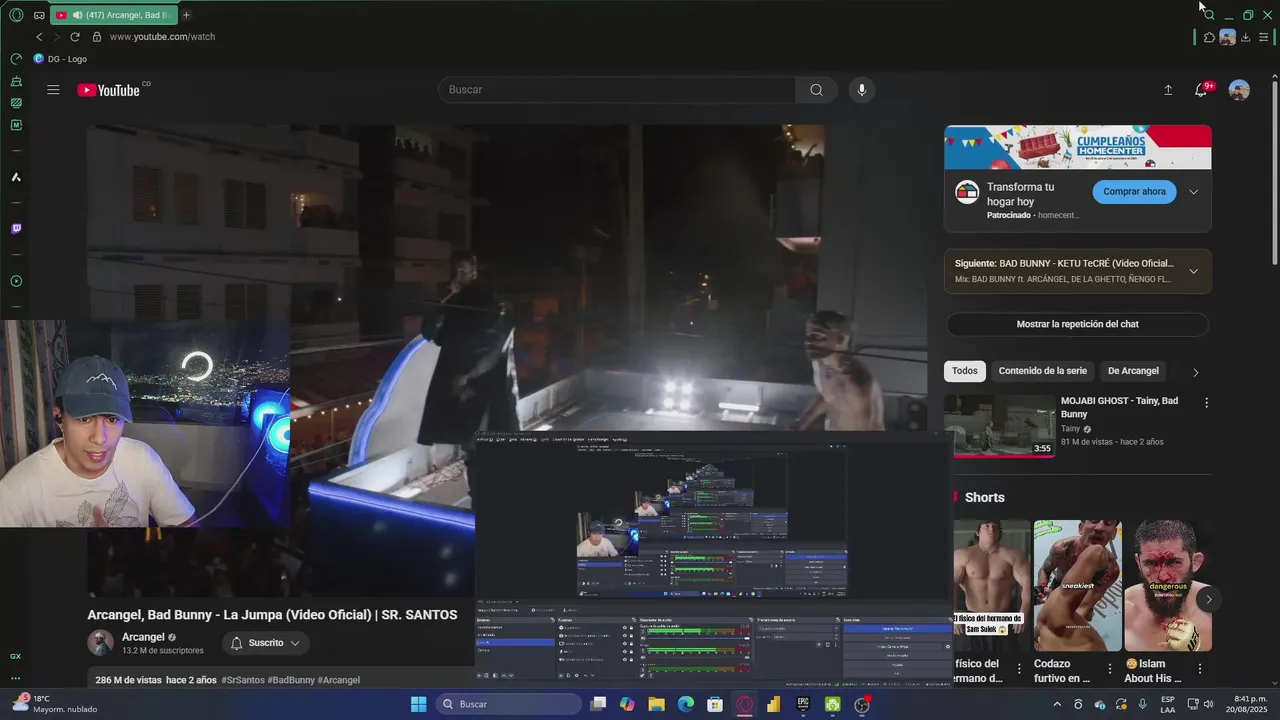Open a new browser tab

coord(186,15)
